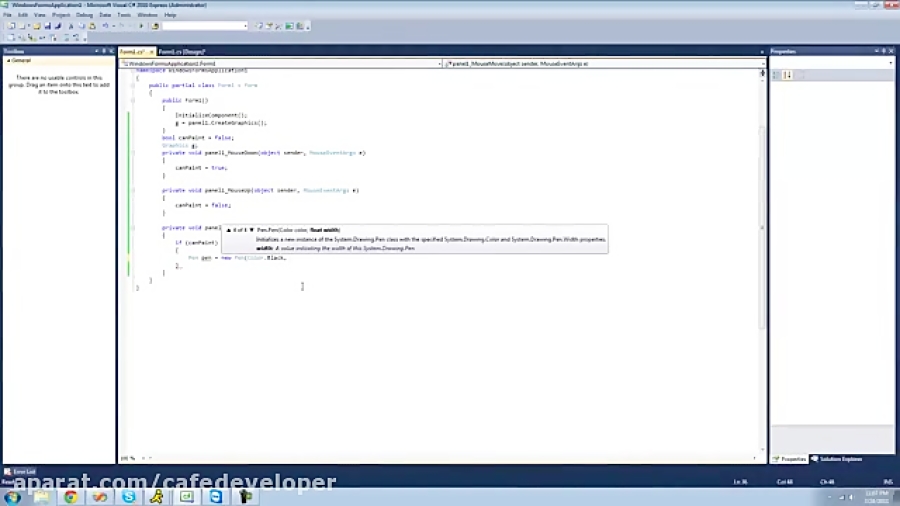Click the Start Debugging play icon

(141, 26)
